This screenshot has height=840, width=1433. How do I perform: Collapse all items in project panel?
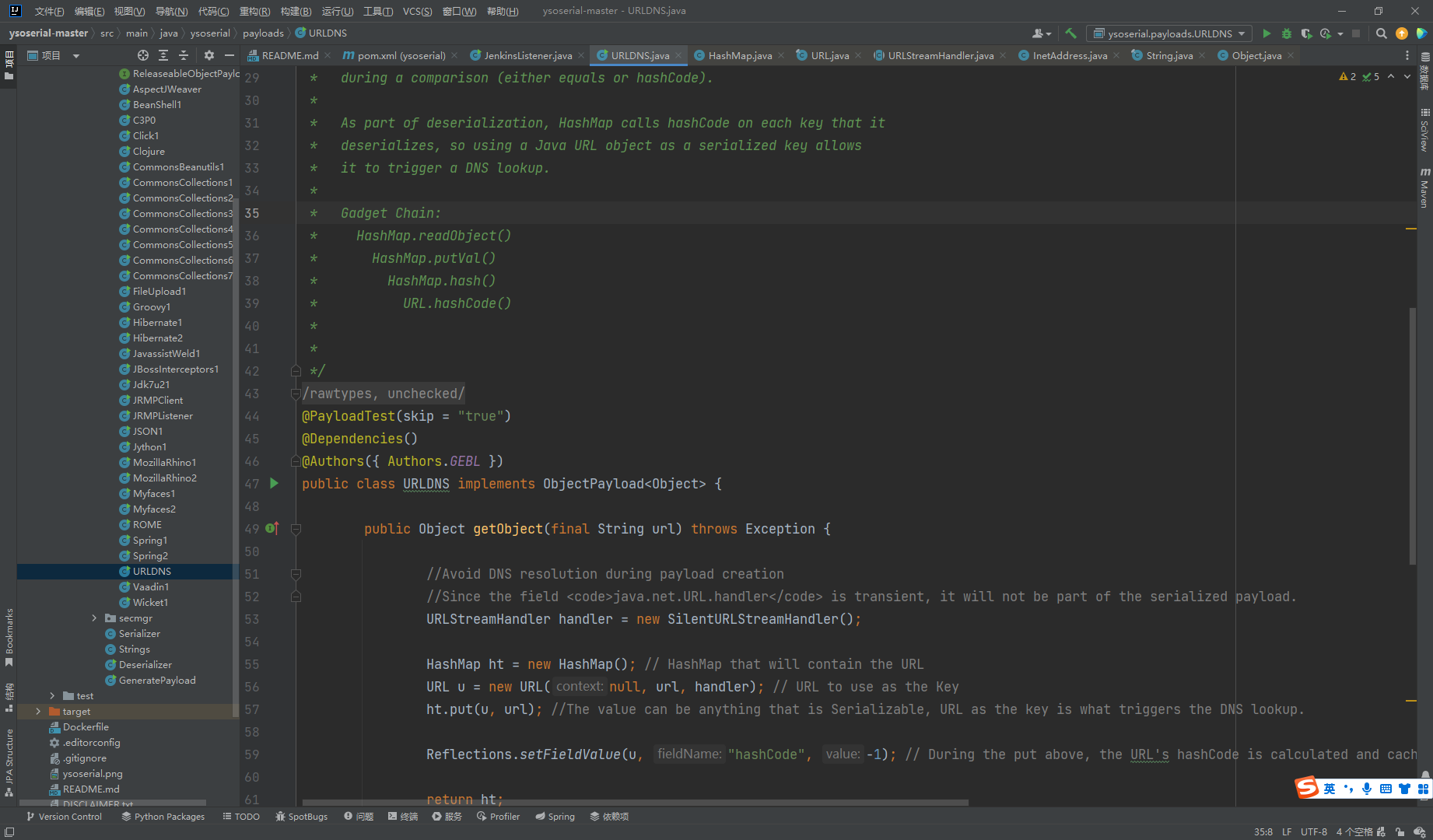[x=184, y=55]
